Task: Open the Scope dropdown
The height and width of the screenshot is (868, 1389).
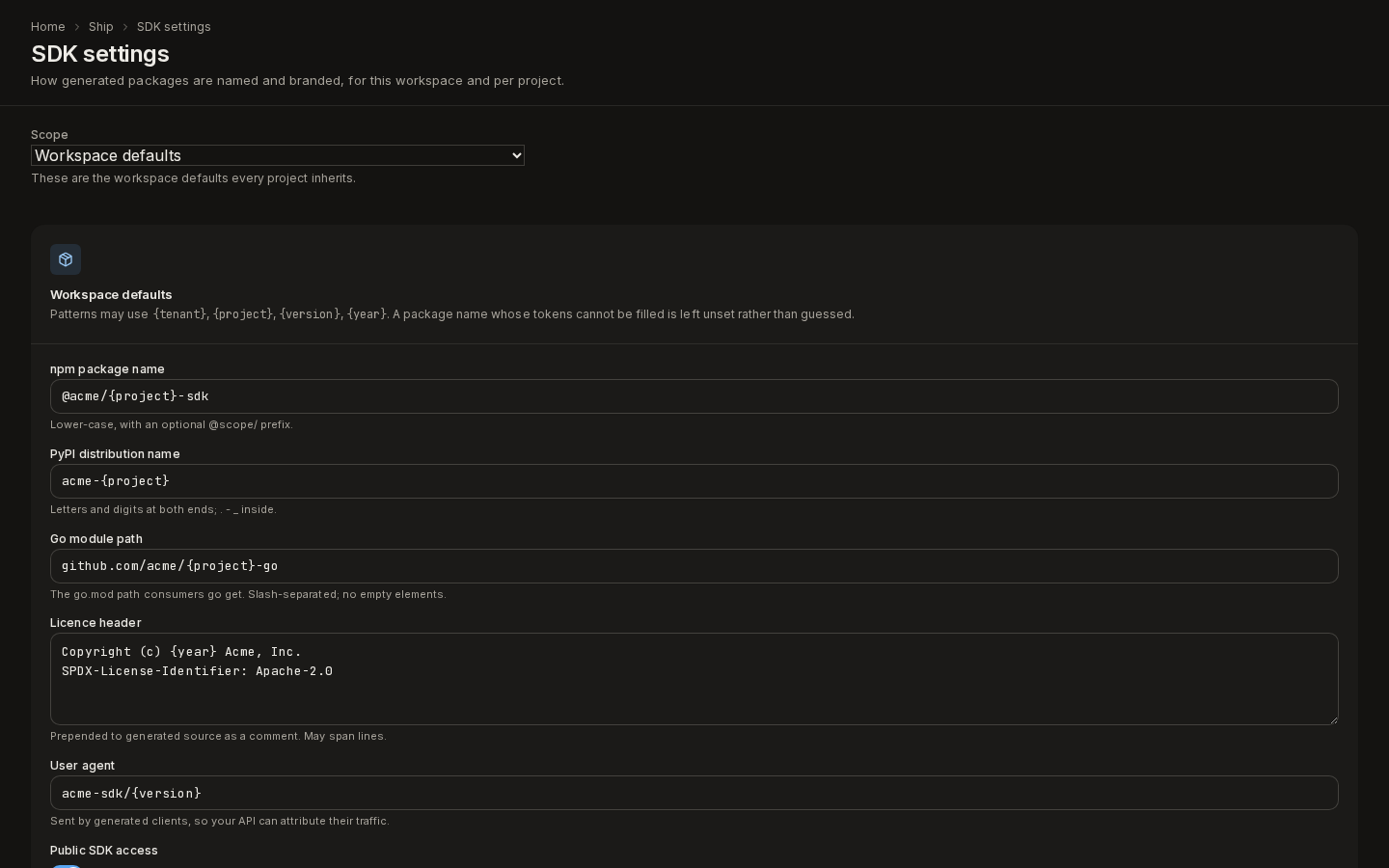Action: click(278, 155)
